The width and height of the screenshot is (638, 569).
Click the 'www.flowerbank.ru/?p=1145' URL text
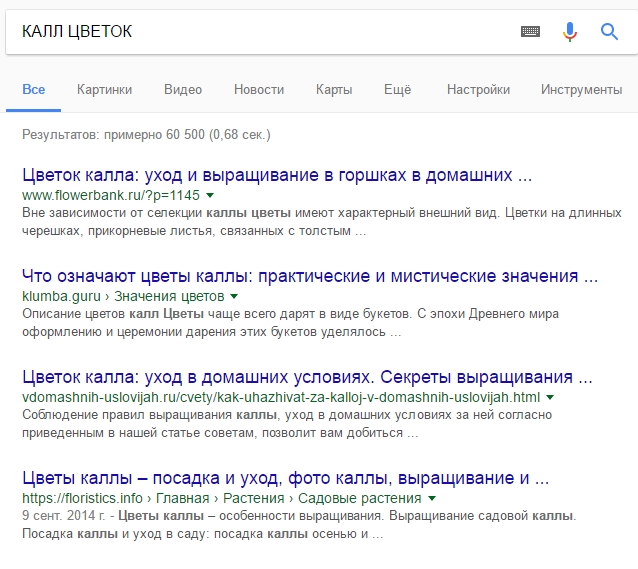point(111,195)
